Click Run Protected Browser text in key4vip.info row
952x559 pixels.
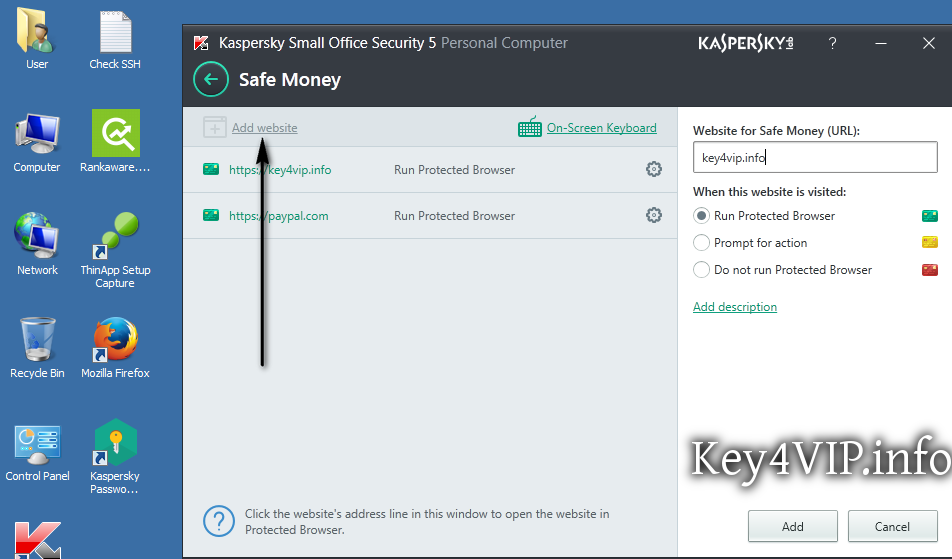454,170
